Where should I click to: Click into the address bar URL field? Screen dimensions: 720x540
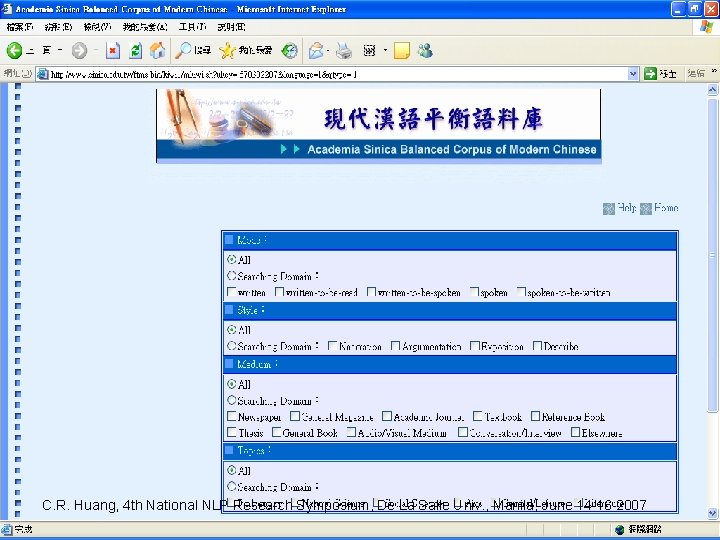(338, 74)
